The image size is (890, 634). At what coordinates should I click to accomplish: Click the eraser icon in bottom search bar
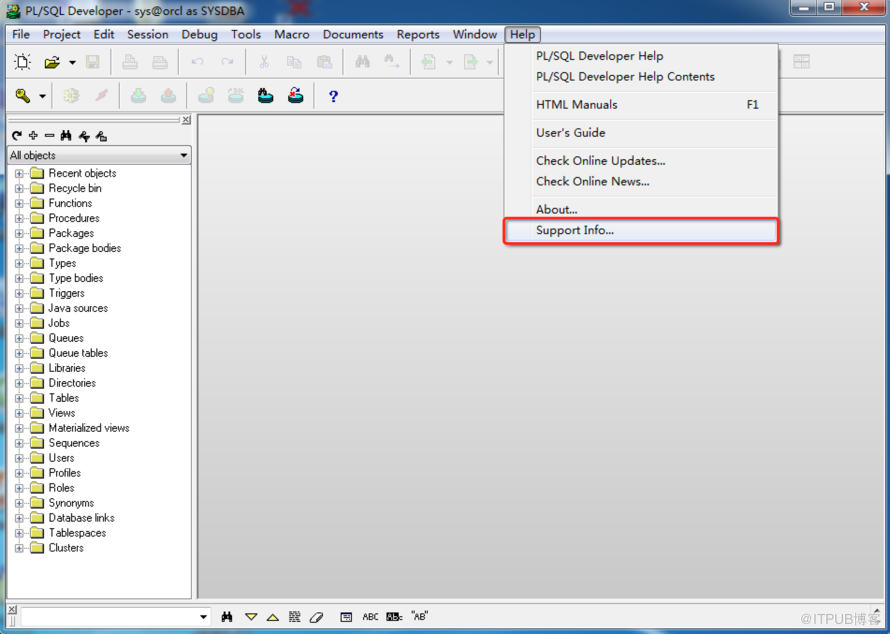316,617
